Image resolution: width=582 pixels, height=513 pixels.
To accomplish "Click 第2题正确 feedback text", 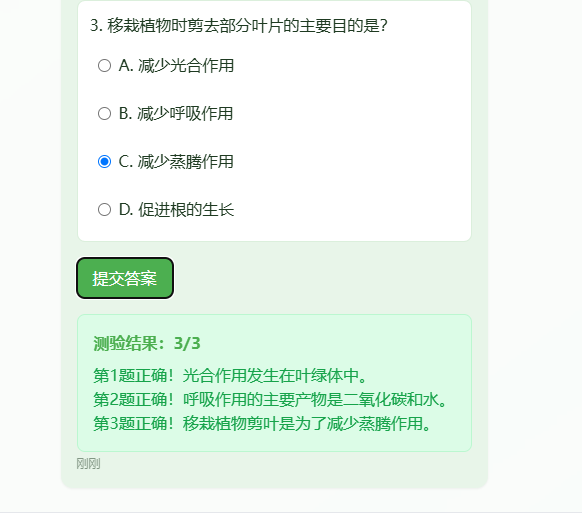I will [x=134, y=400].
